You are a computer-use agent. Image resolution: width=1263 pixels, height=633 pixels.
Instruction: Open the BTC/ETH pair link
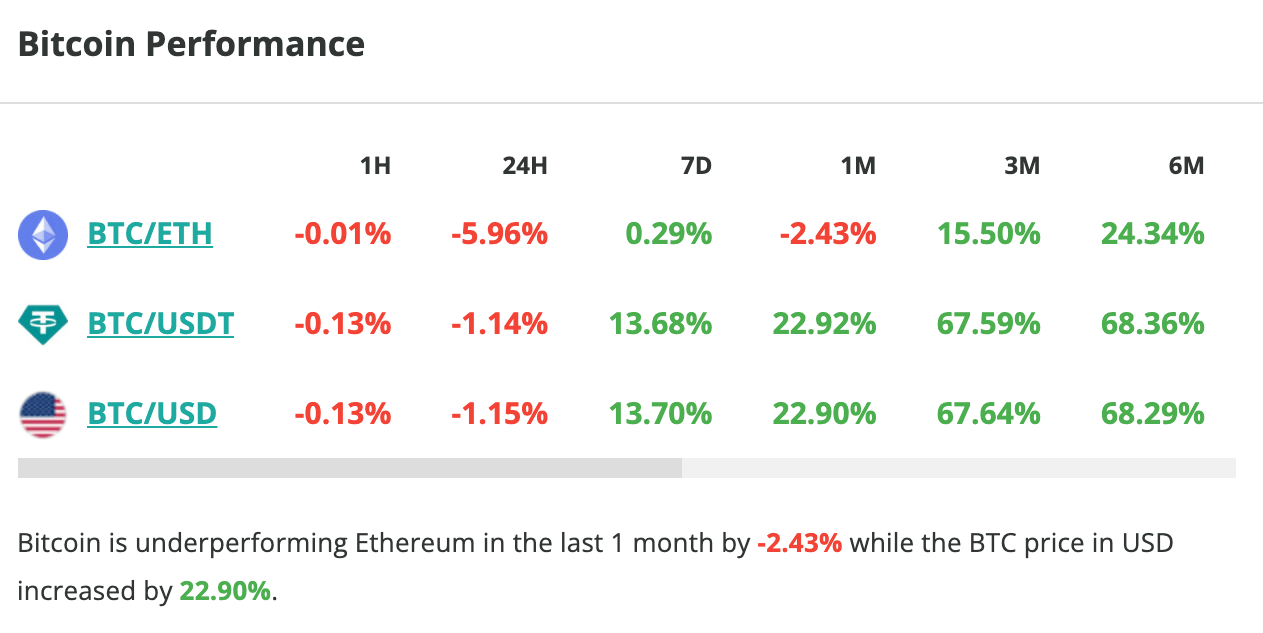(x=150, y=235)
